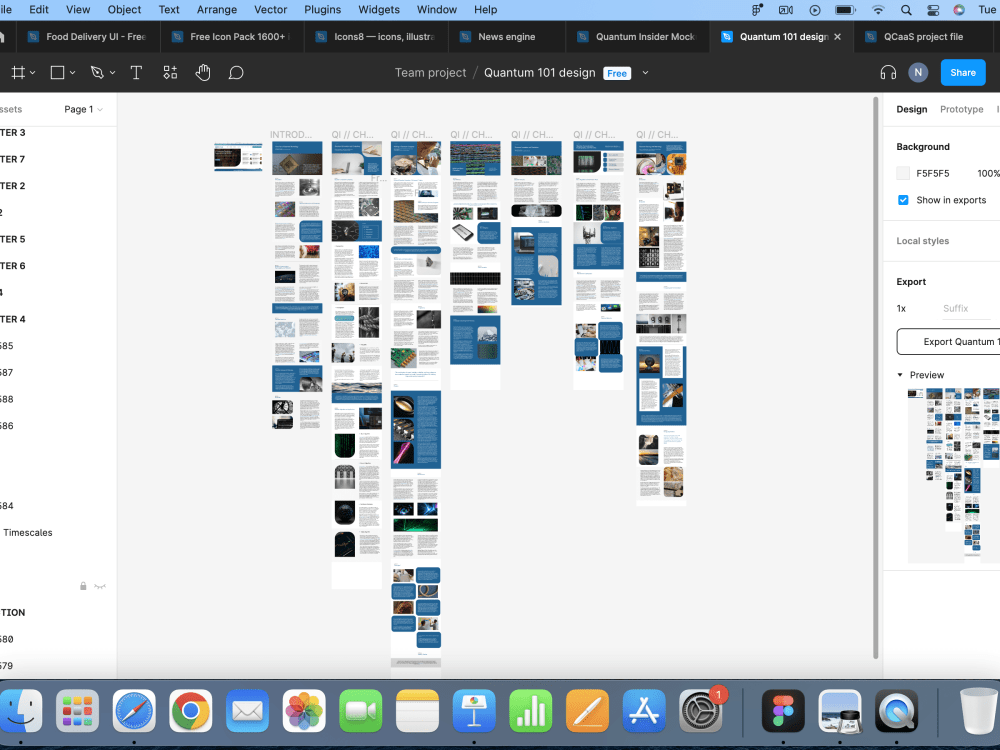Open System Preferences from the dock
The image size is (1000, 750).
[700, 710]
